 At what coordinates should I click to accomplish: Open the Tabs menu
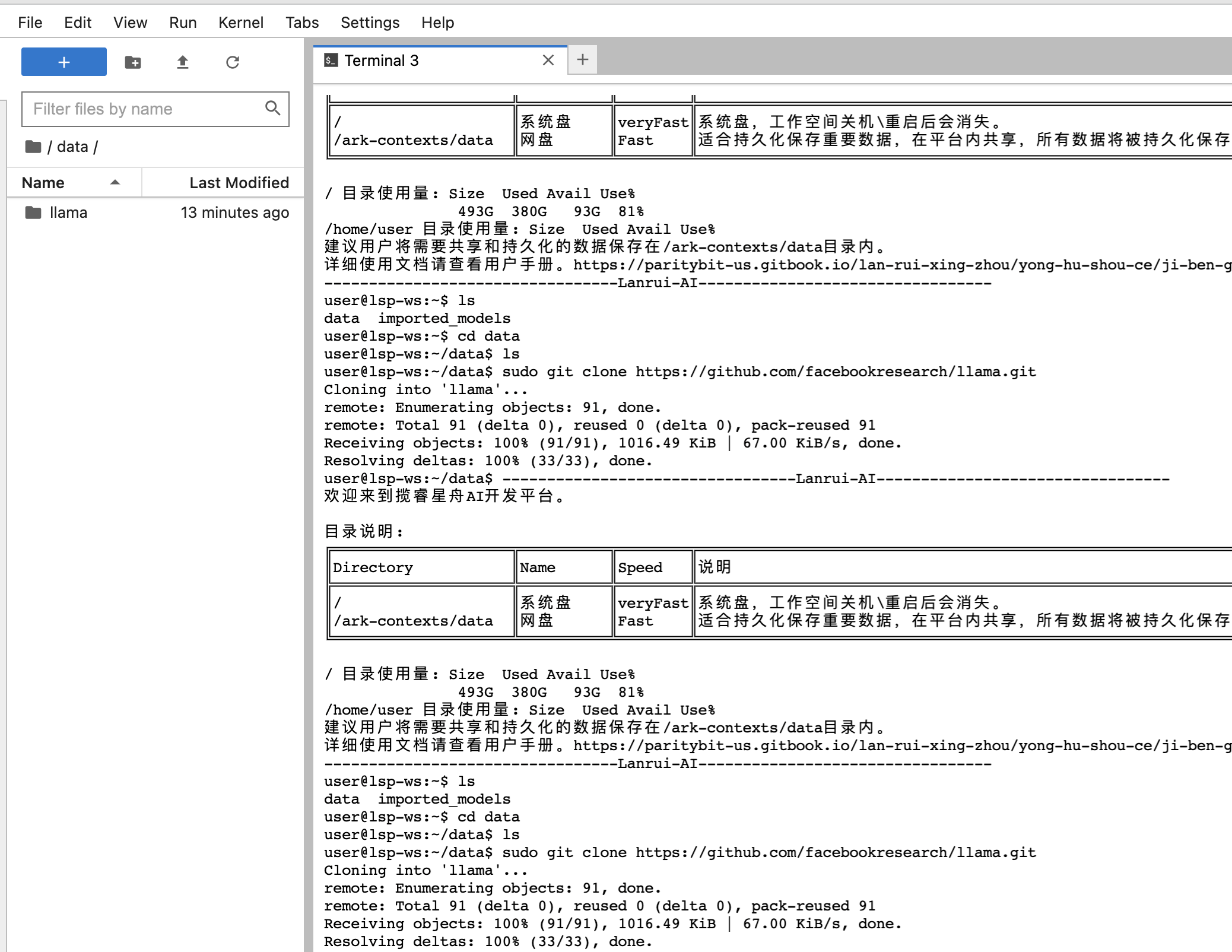click(302, 23)
